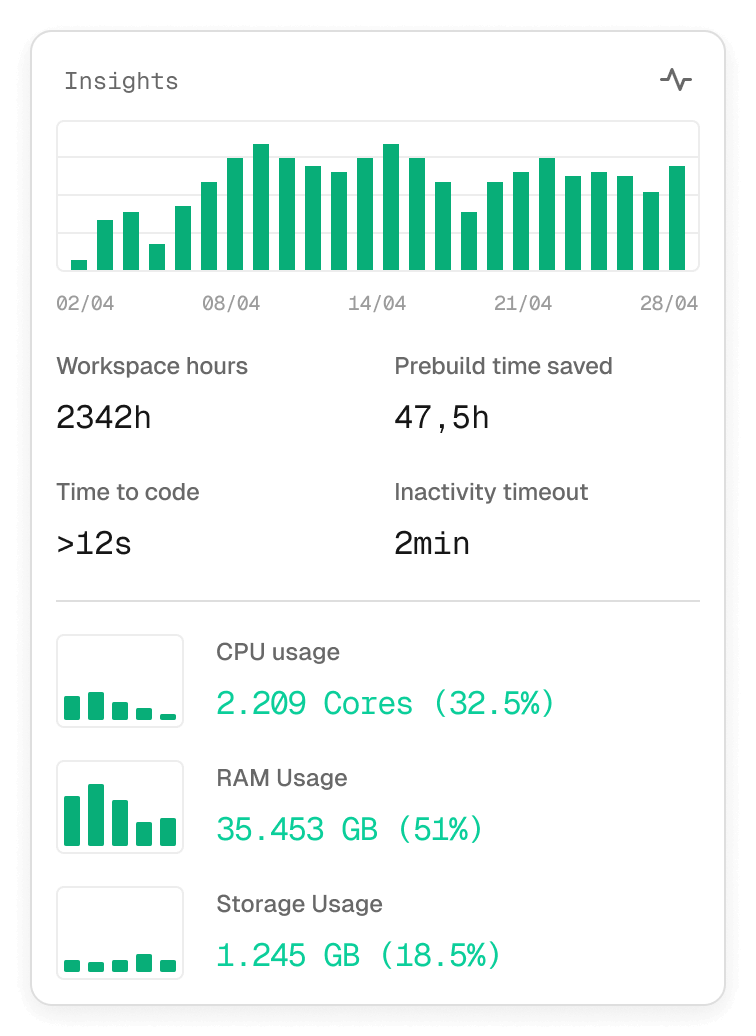Click the activity pulse icon
Screen dimensions: 756x1036
click(x=676, y=80)
